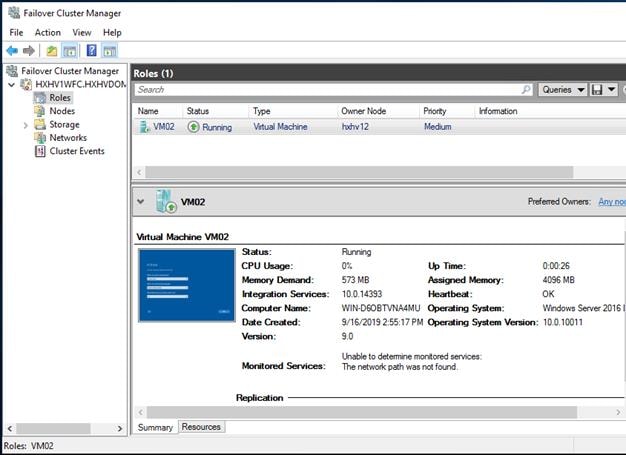Screen dimensions: 626x455
Task: Click the roles list scroll left arrow
Action: (139, 172)
